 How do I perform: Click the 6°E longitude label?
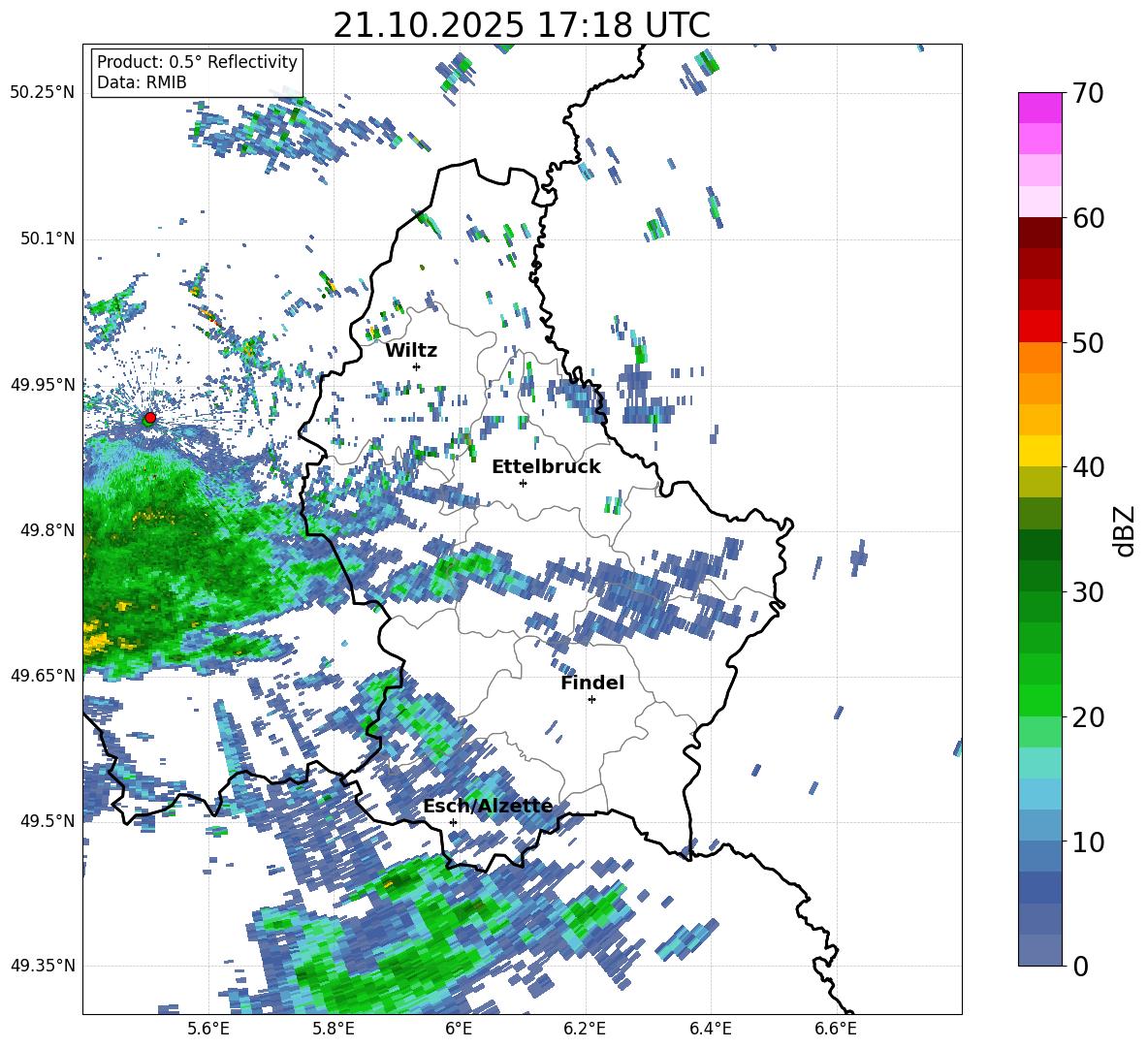click(459, 1029)
